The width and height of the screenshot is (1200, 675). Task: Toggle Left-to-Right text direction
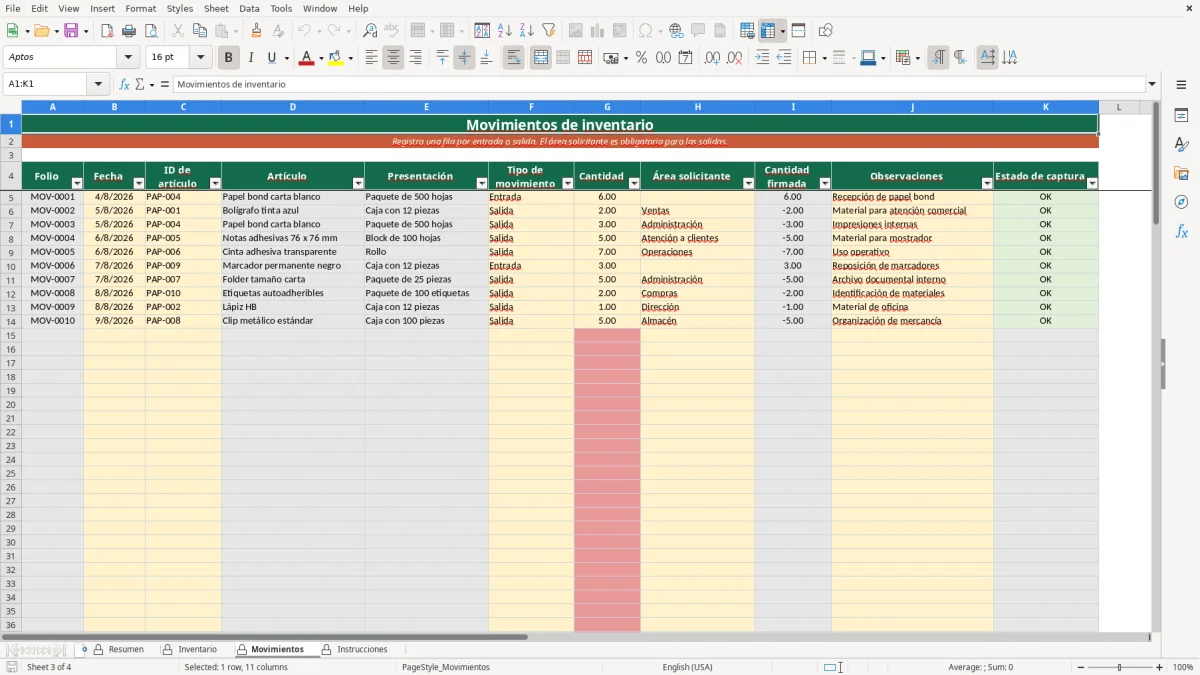(938, 58)
